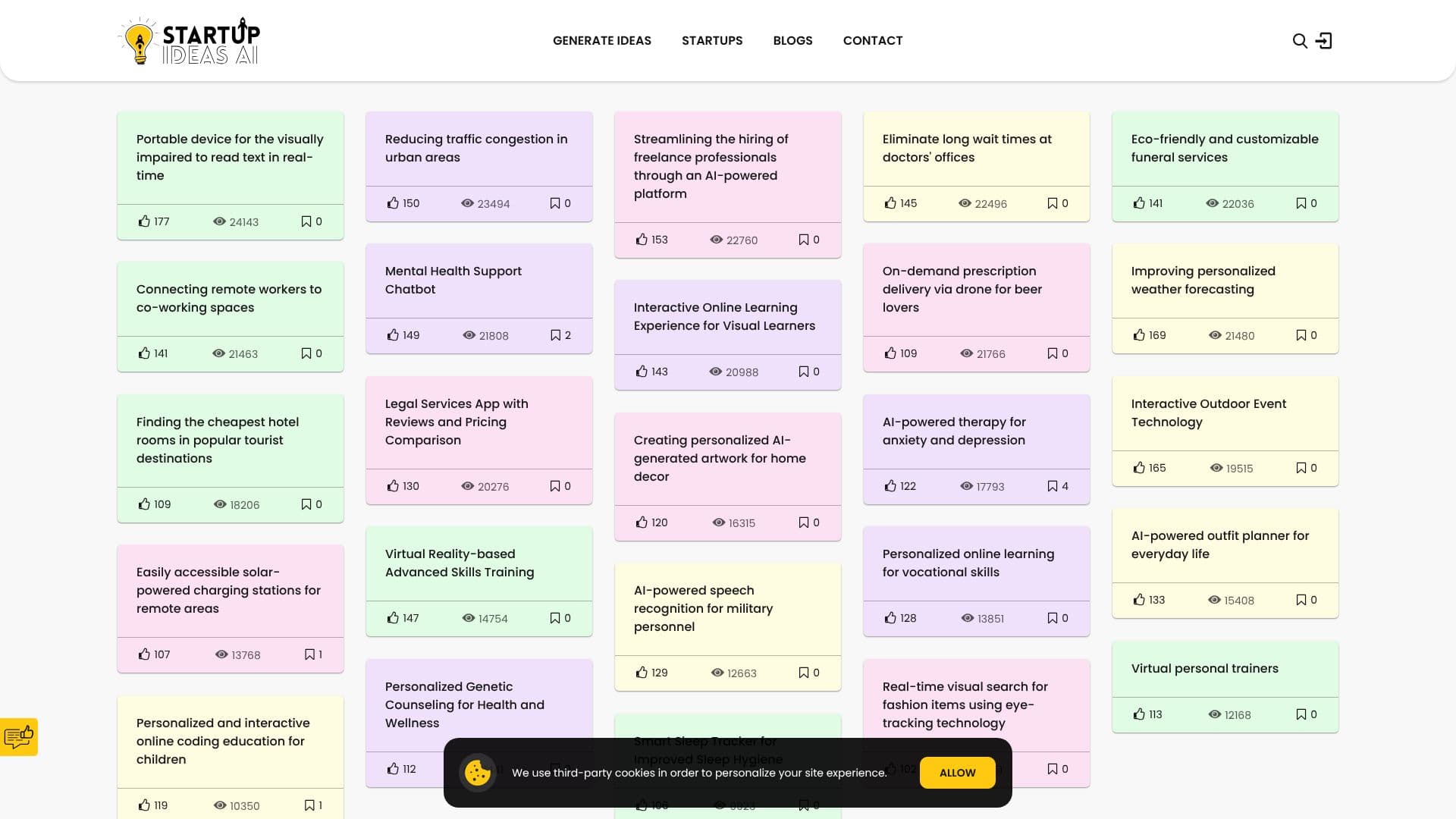The height and width of the screenshot is (819, 1456).
Task: Like Streamlining the hiring of freelance professionals
Action: coord(642,240)
